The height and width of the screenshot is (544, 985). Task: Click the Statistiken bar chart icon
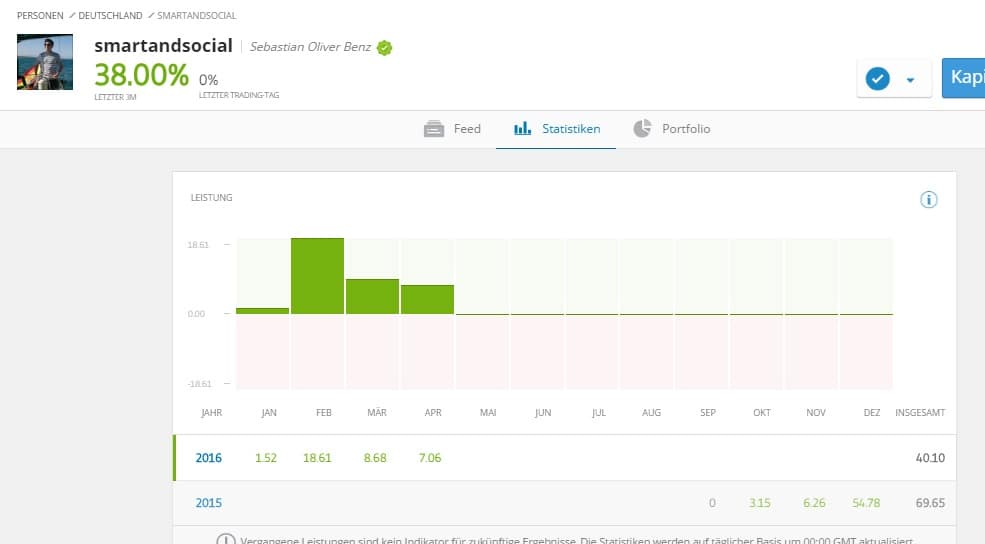pos(522,129)
